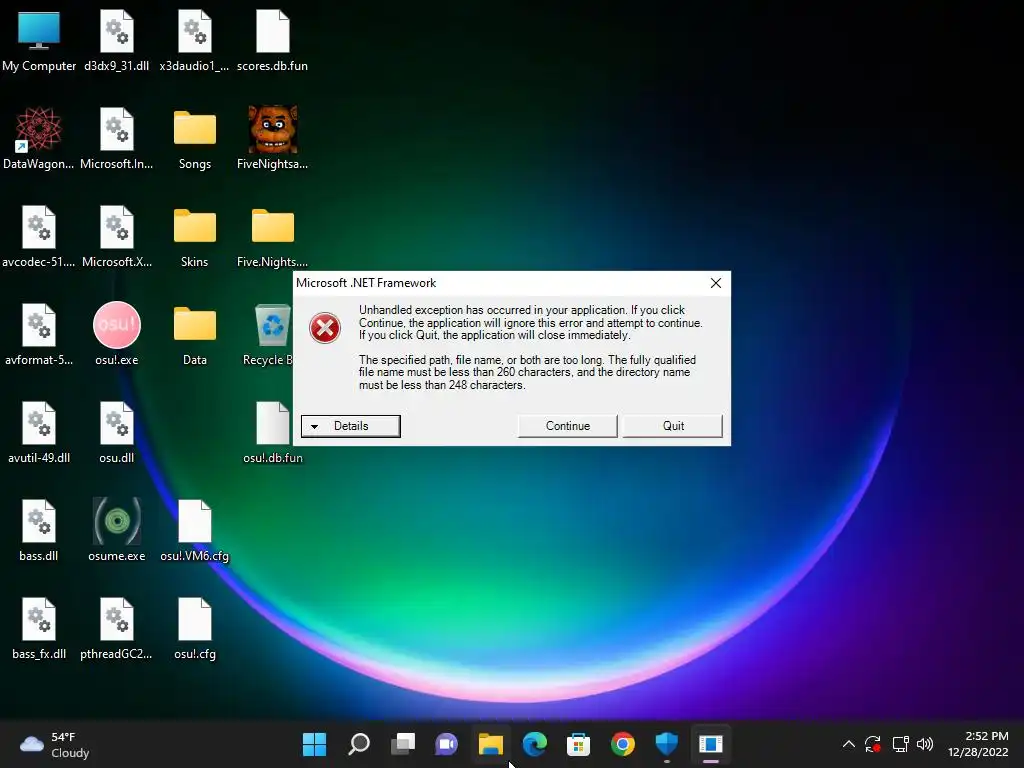
Task: Expand the Details section of error dialog
Action: 351,426
